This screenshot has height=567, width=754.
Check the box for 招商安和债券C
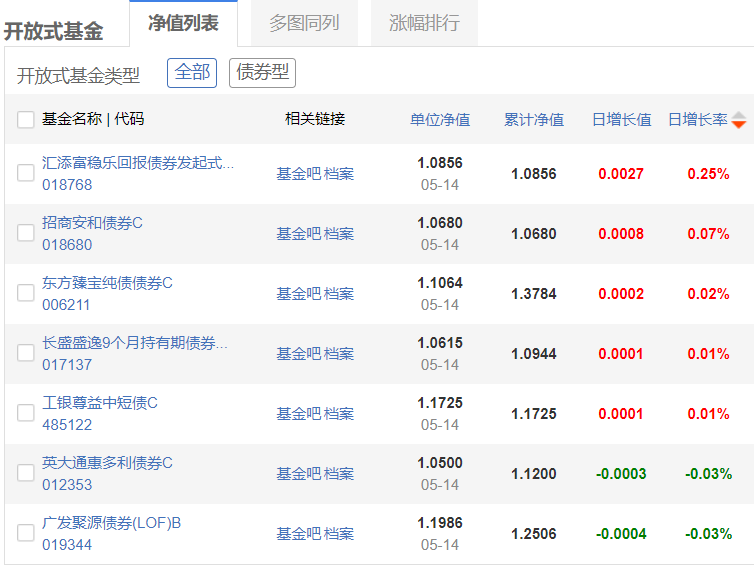click(25, 233)
